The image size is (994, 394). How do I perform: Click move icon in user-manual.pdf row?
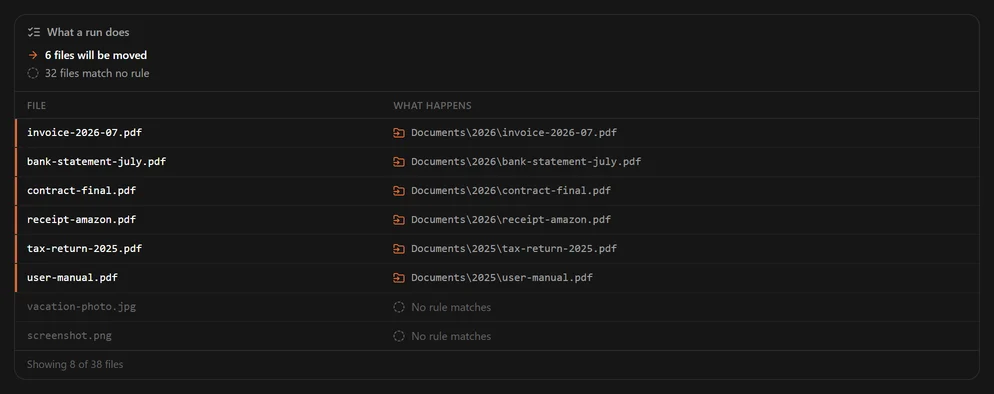coord(399,278)
